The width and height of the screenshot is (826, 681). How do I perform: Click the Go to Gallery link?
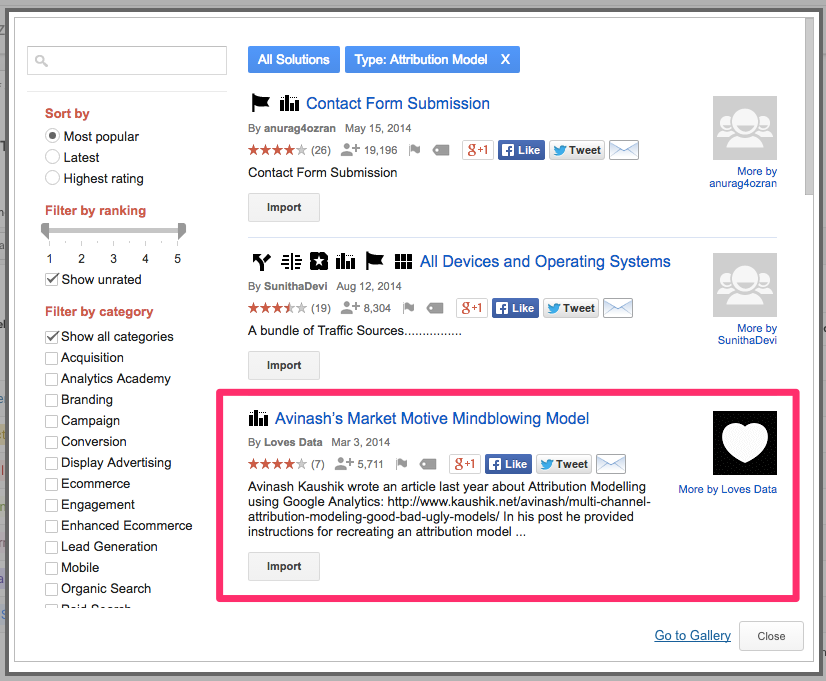point(692,635)
